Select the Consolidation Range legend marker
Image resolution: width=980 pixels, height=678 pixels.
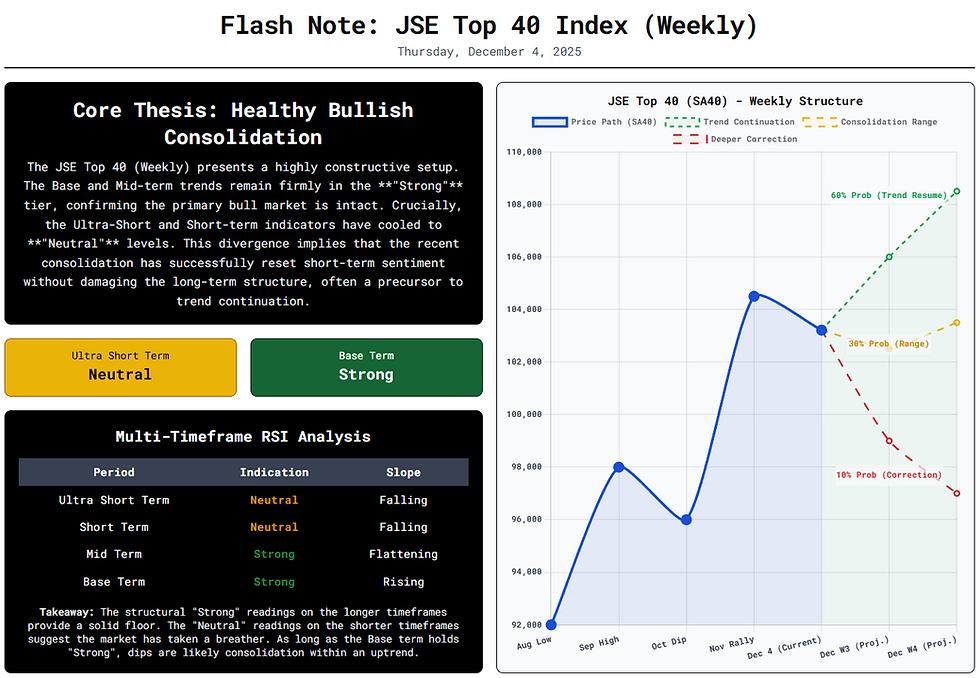click(822, 121)
